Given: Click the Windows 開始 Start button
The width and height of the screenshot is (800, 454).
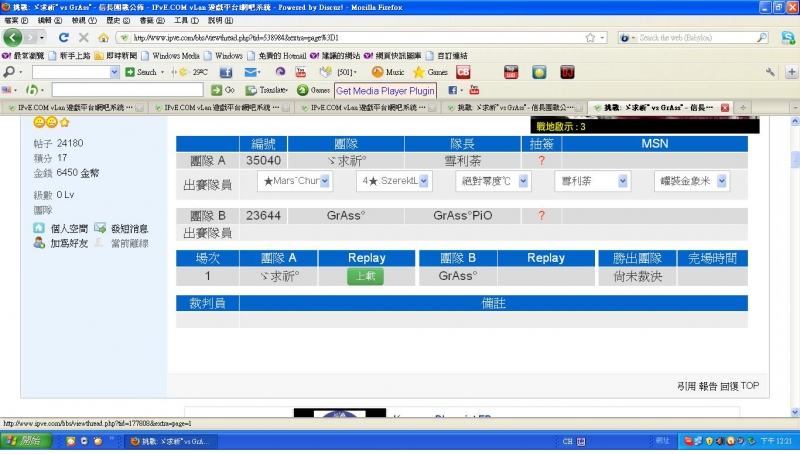Looking at the screenshot, I should coord(26,441).
